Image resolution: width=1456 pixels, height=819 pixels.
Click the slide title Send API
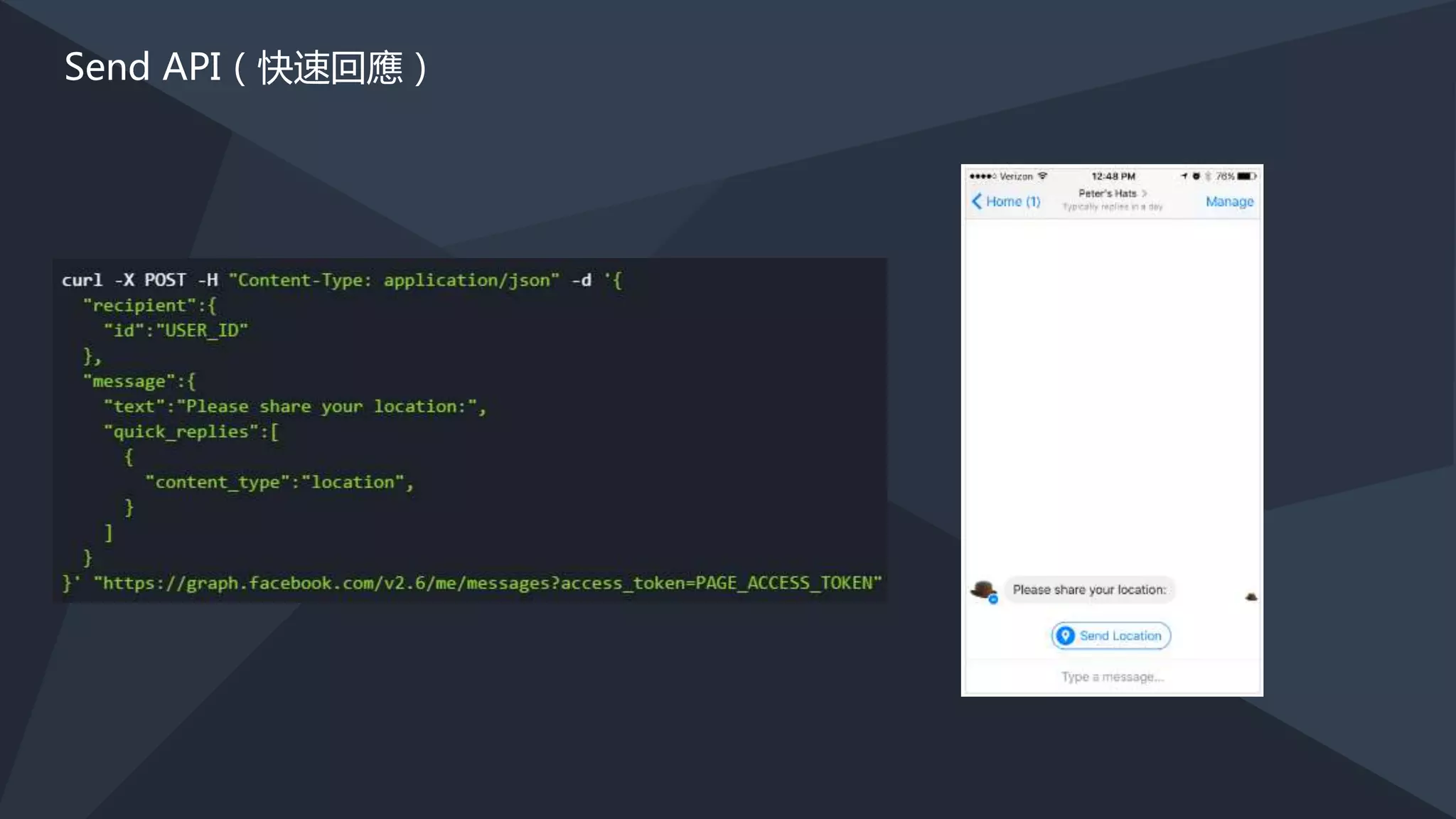pyautogui.click(x=245, y=68)
